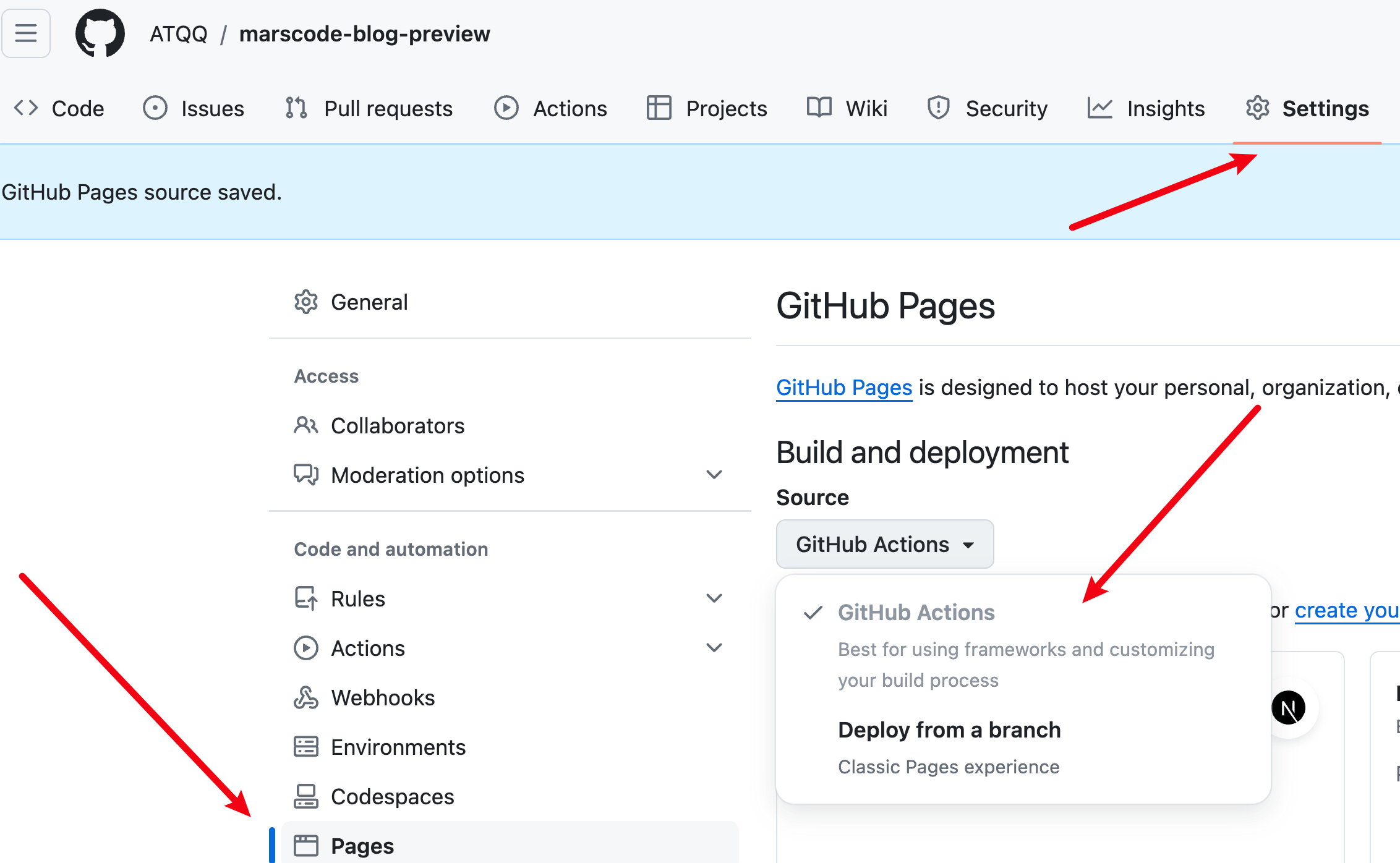
Task: Click the 'Classic Pages experience' description
Action: click(949, 767)
